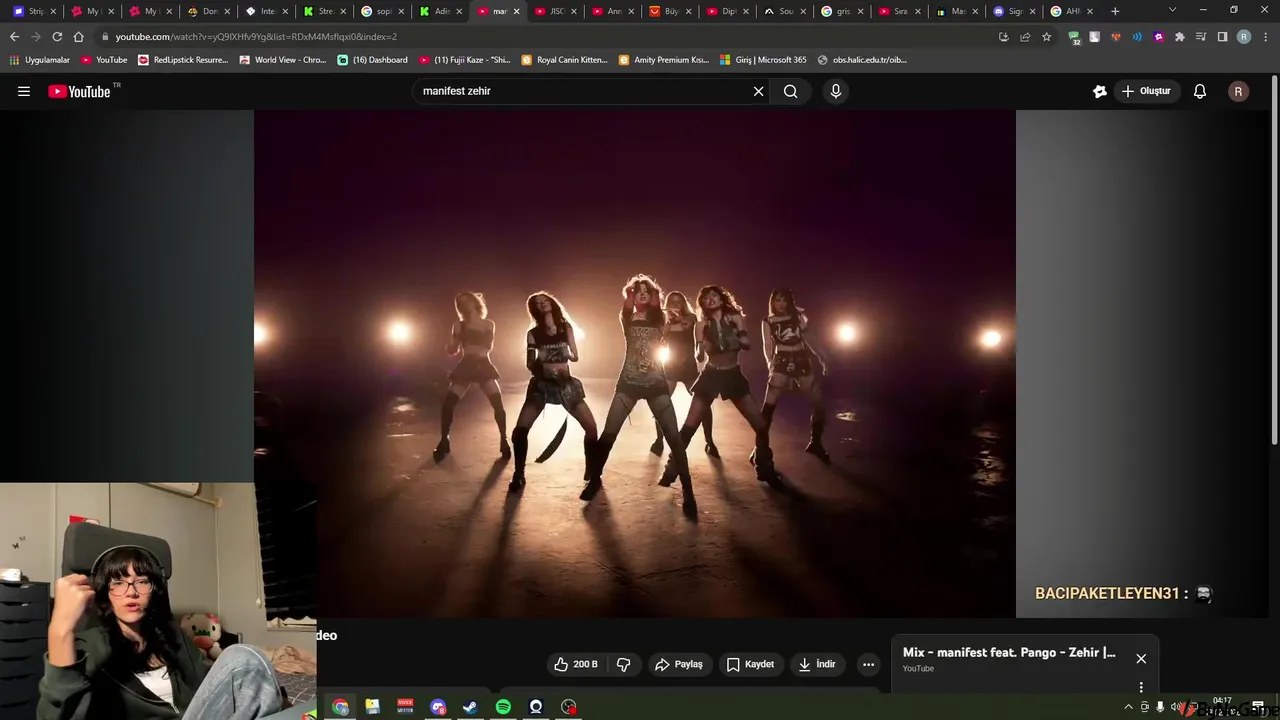Viewport: 1280px width, 720px height.
Task: Open YouTube notifications bell
Action: [1200, 91]
